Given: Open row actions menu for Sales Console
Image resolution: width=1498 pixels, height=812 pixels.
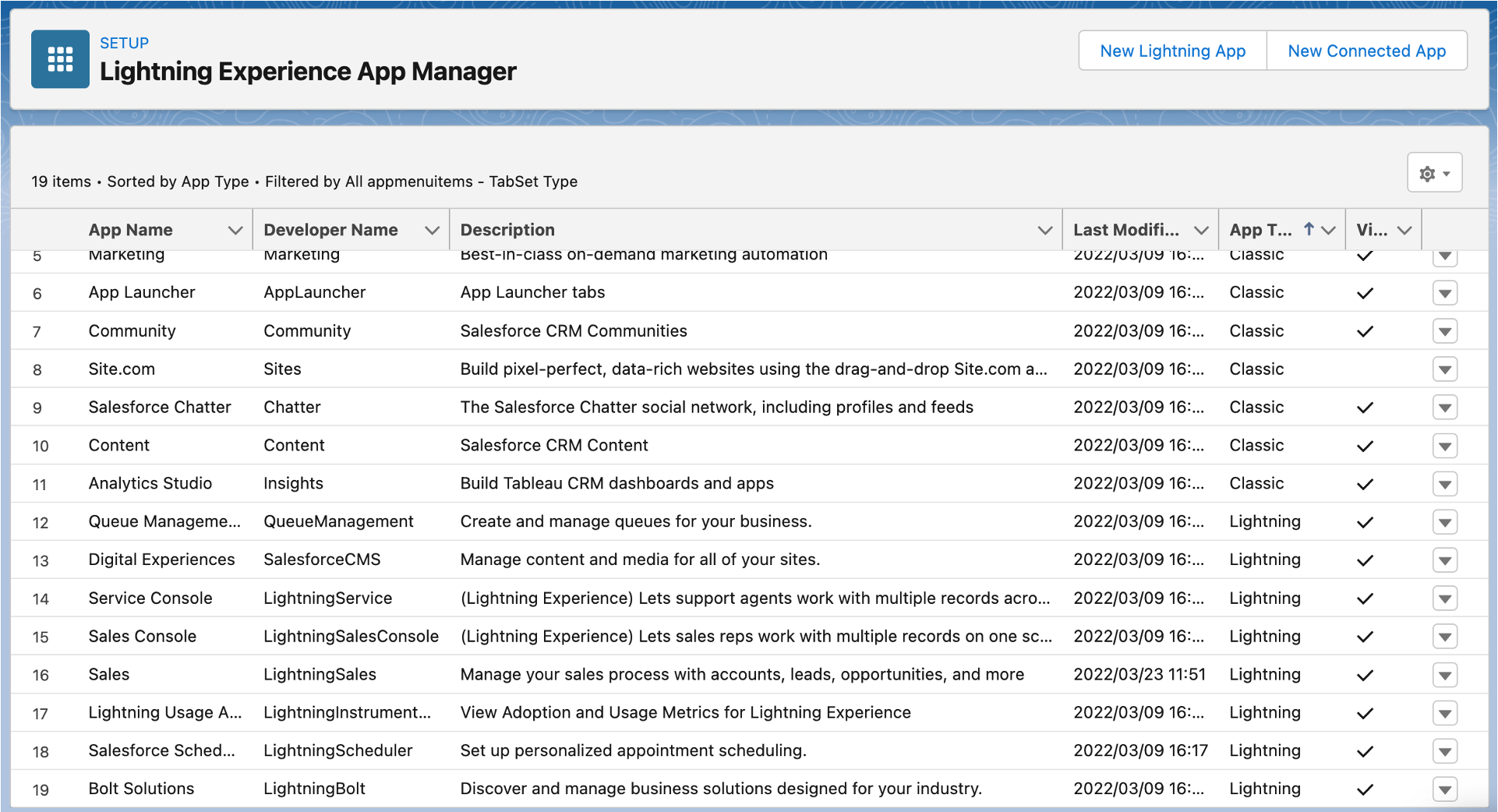Looking at the screenshot, I should pos(1445,637).
